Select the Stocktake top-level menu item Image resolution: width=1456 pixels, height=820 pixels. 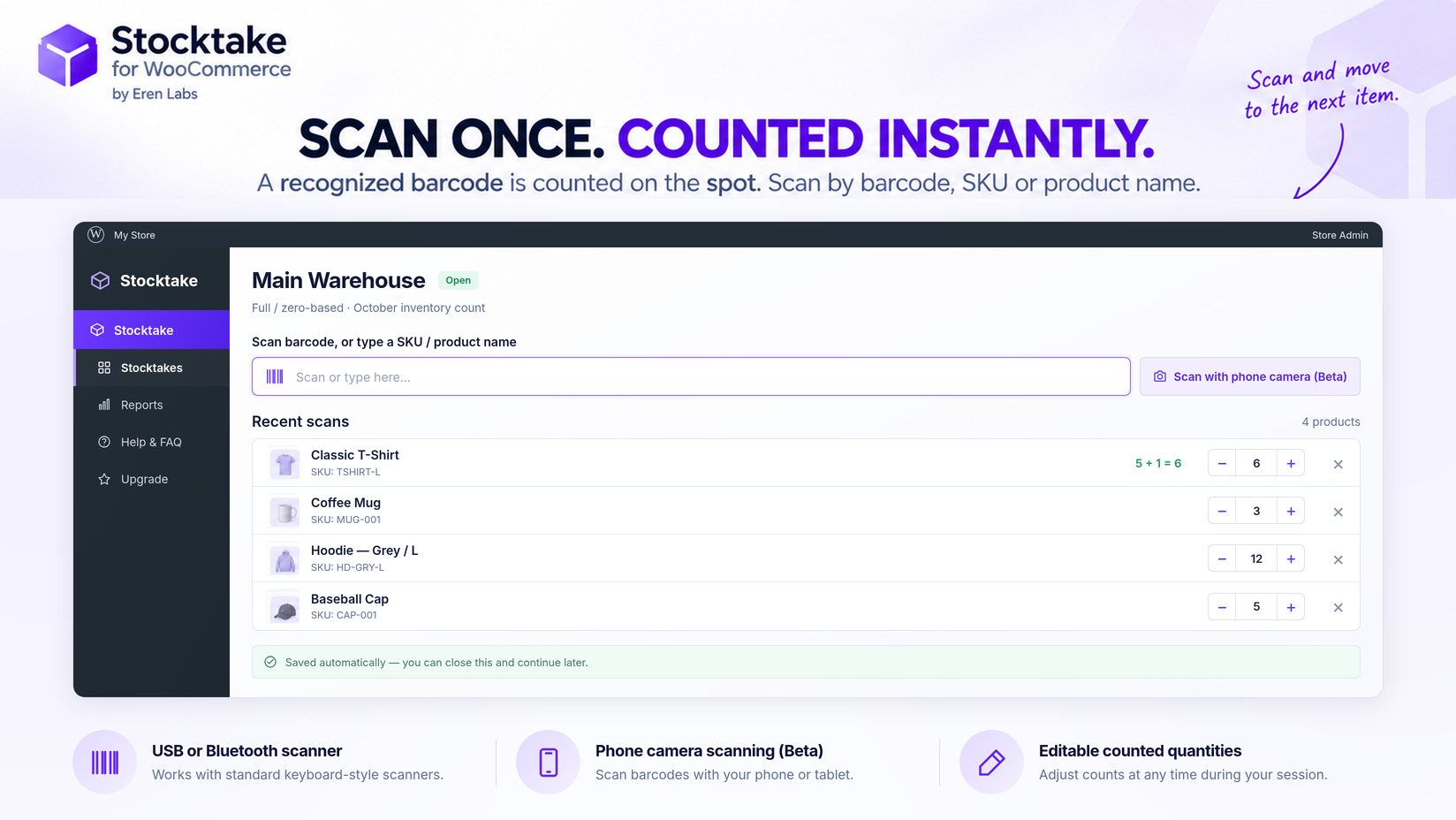point(151,330)
